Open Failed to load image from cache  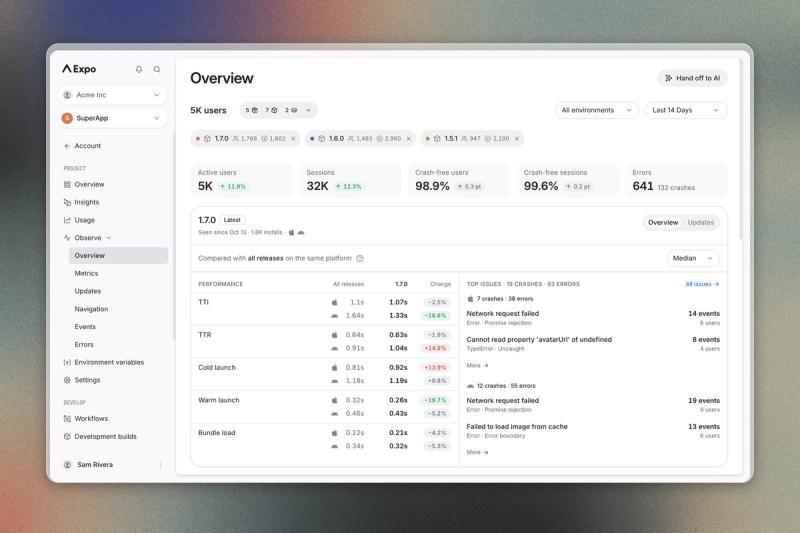(593, 431)
